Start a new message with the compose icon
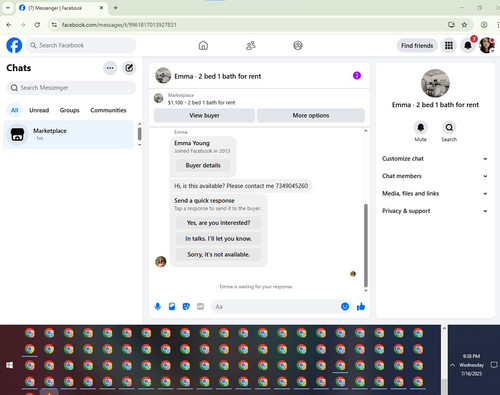Screen dimensions: 500x395 click(x=129, y=68)
